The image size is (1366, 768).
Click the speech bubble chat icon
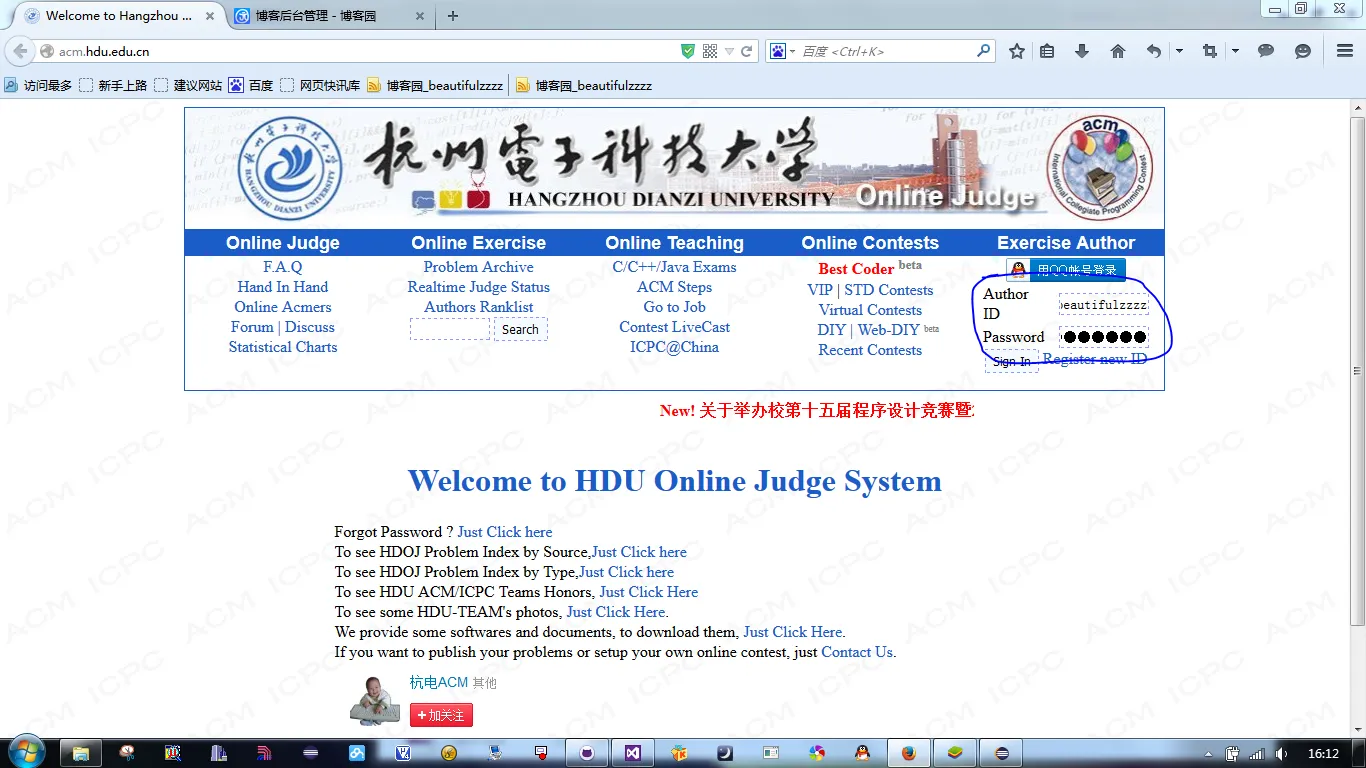pos(1266,51)
